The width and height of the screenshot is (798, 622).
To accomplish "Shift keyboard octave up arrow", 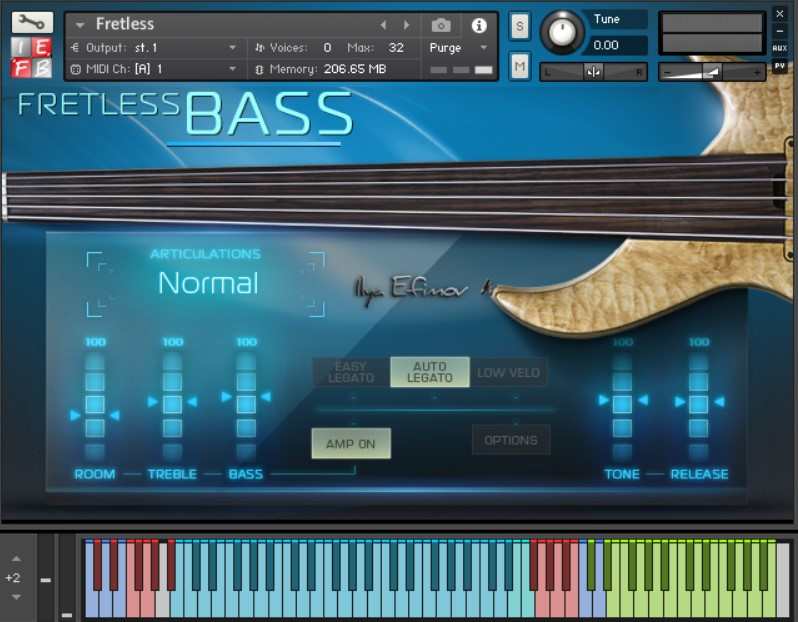I will coord(16,558).
